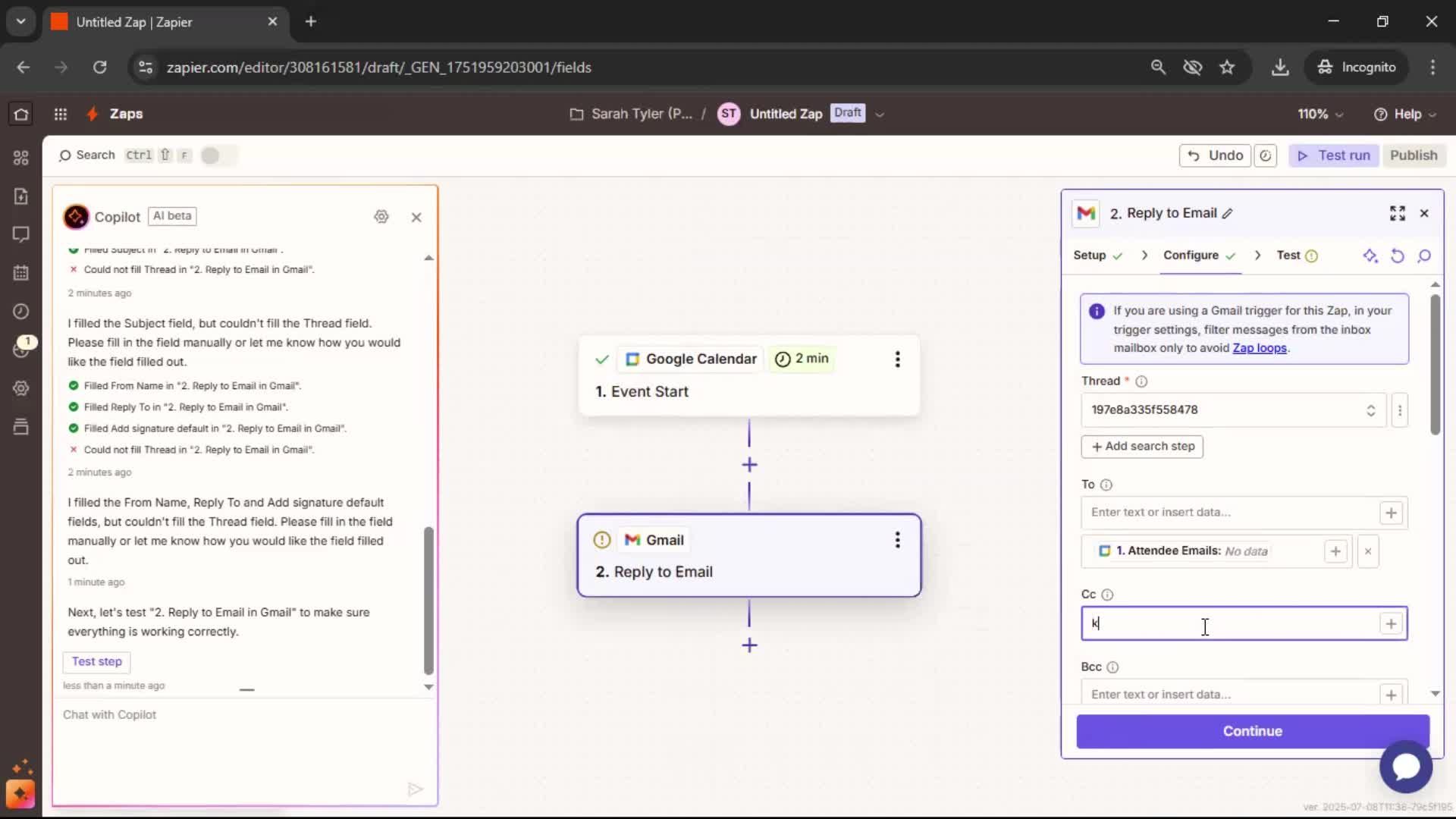1456x819 pixels.
Task: Close the Copilot panel
Action: 416,218
